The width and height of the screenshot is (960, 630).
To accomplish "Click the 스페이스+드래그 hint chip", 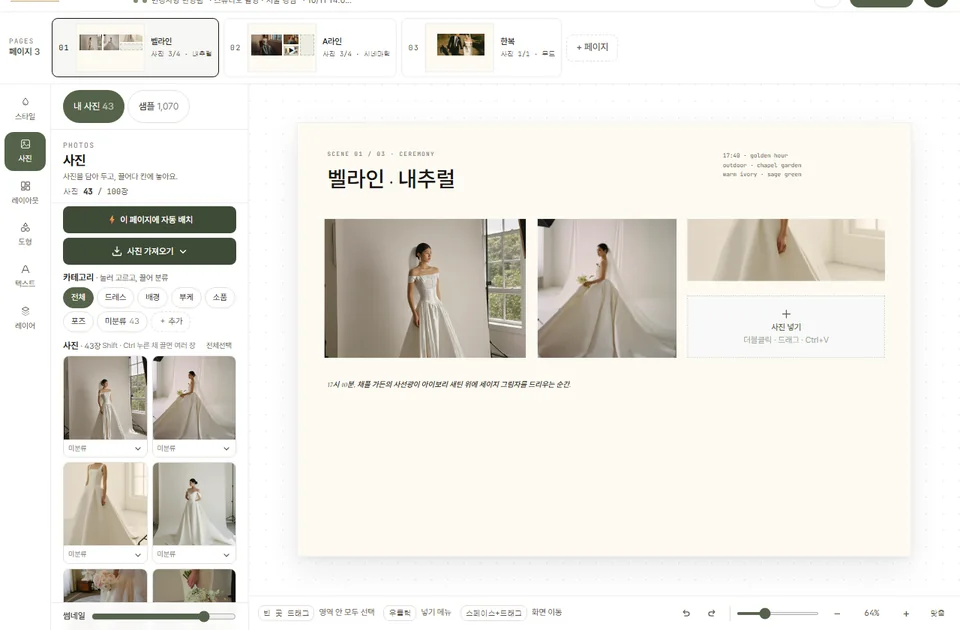I will (493, 613).
